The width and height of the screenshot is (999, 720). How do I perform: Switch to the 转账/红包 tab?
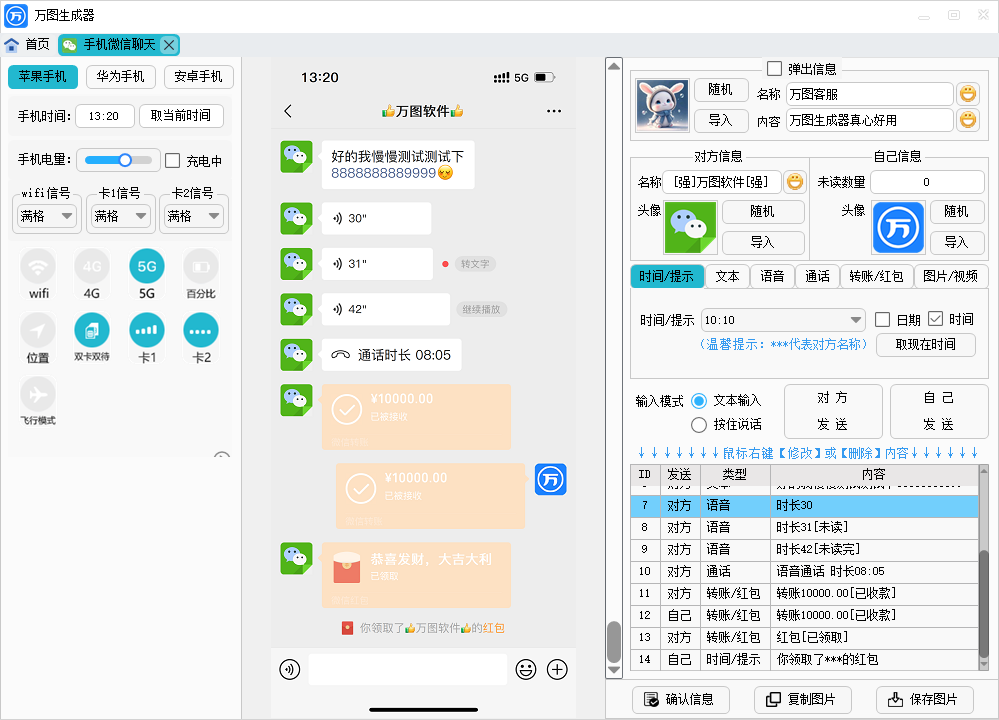coord(877,277)
